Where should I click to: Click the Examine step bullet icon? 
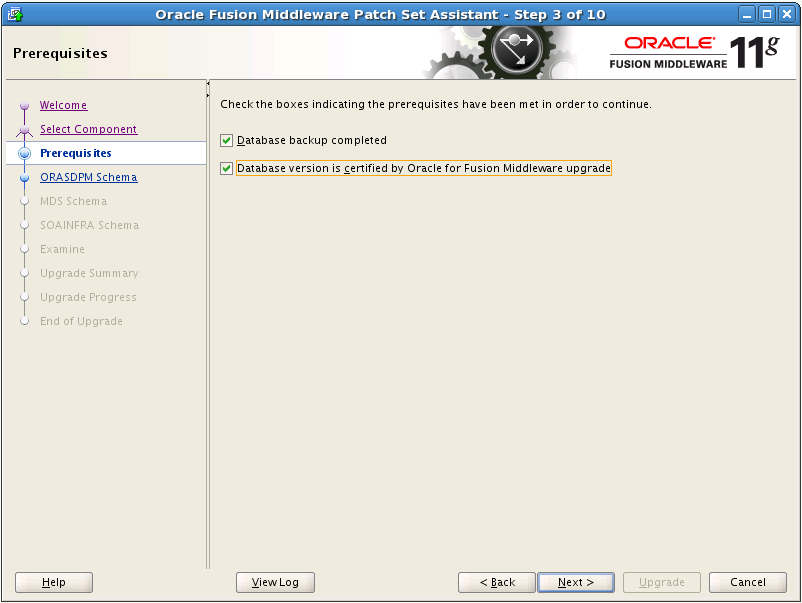(24, 250)
